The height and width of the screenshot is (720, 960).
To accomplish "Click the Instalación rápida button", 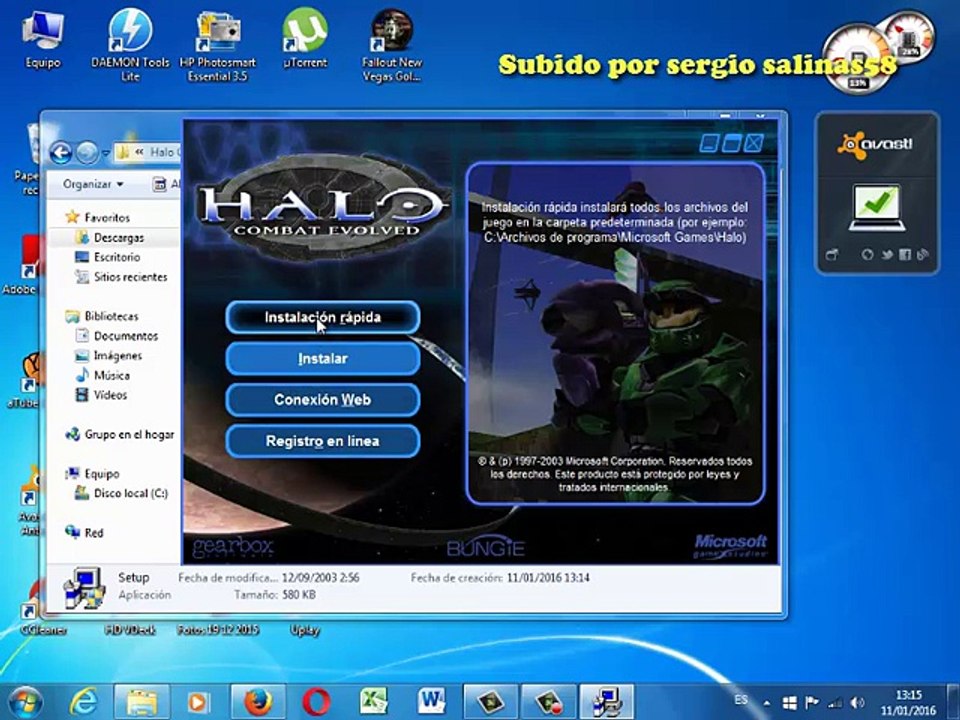I will point(323,317).
